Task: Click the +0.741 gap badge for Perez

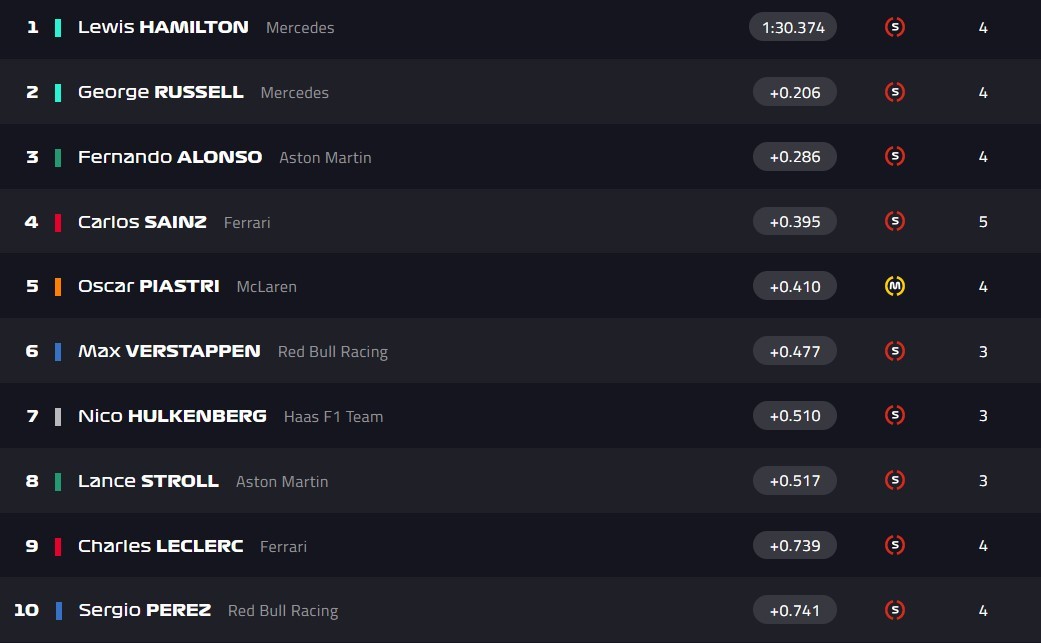Action: point(795,609)
